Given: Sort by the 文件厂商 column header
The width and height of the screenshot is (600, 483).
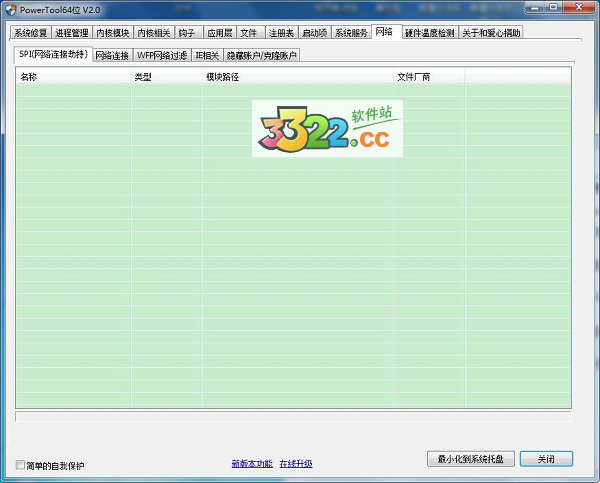Looking at the screenshot, I should coord(429,77).
